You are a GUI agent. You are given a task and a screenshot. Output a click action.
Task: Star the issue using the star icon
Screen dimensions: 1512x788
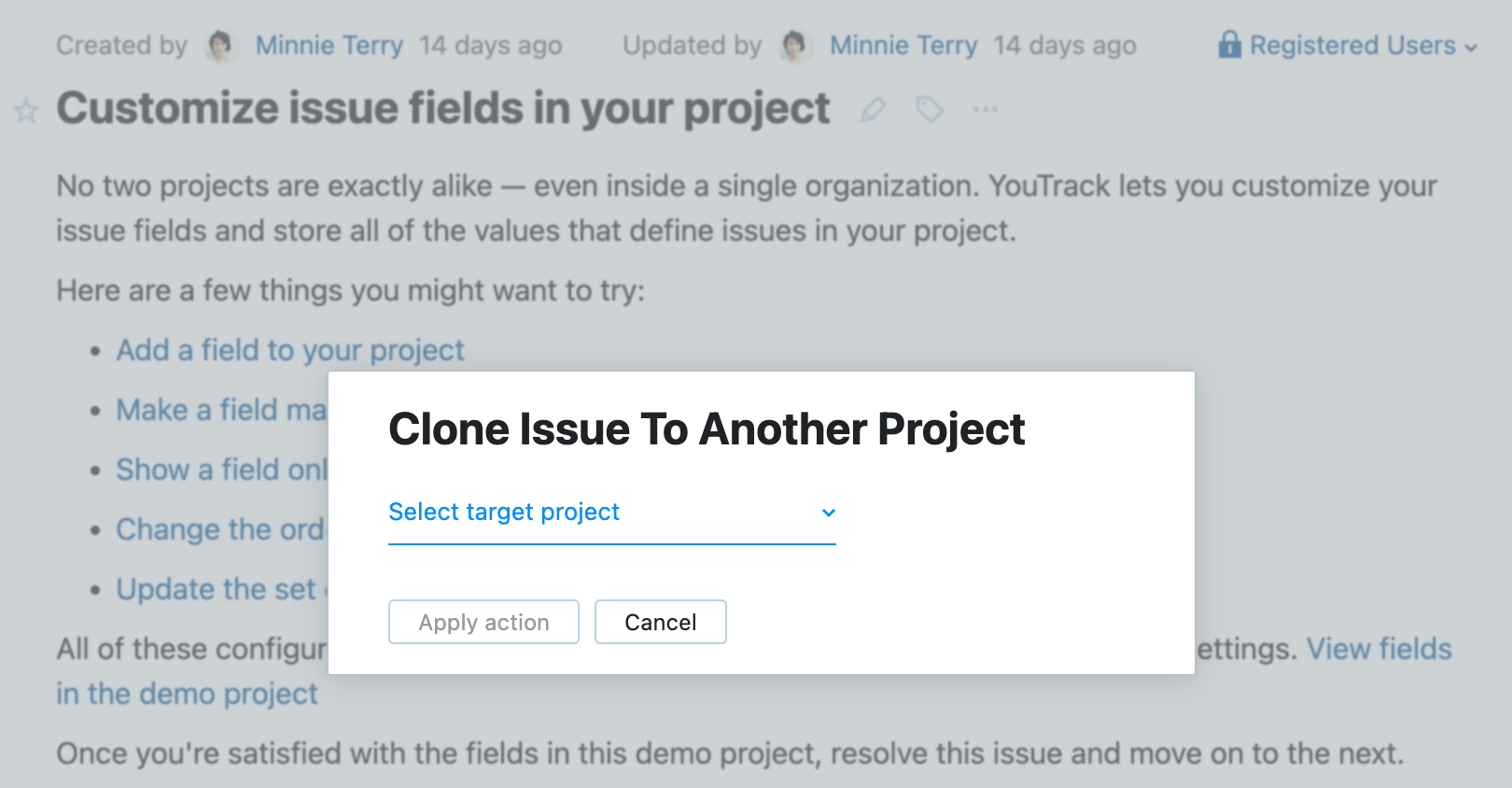[25, 110]
